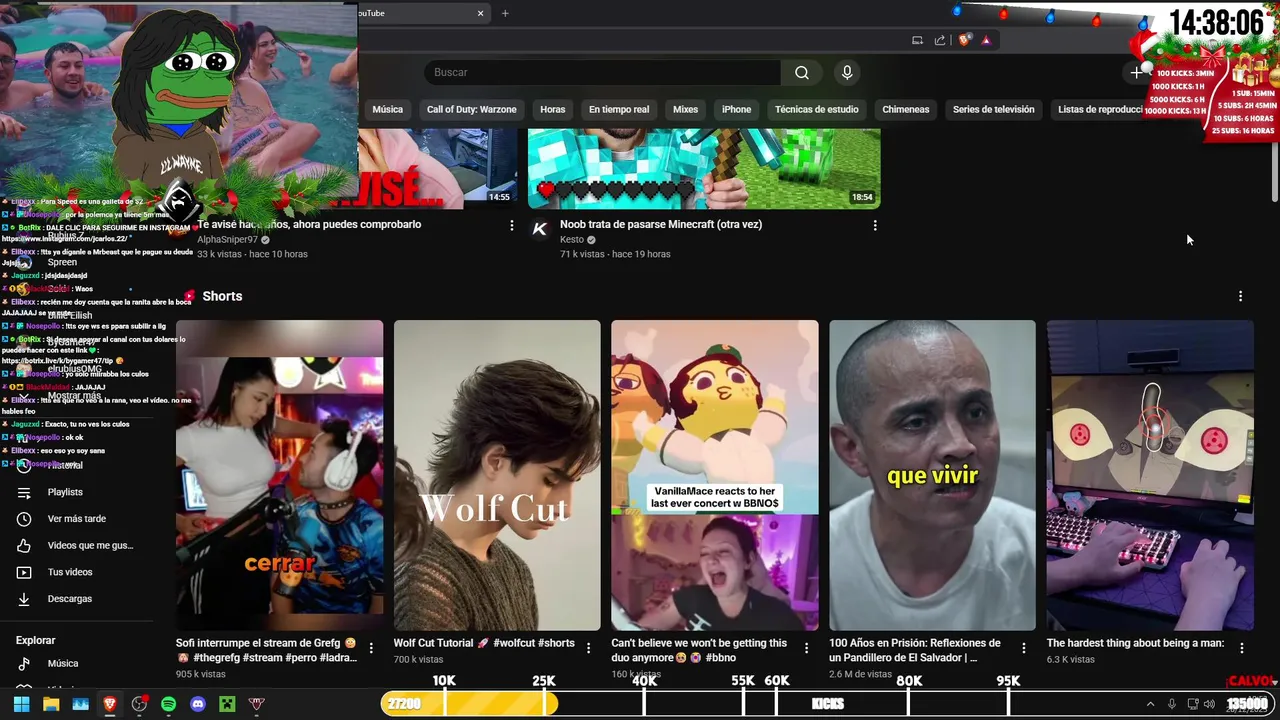
Task: Click the share page arrow icon
Action: coord(940,40)
